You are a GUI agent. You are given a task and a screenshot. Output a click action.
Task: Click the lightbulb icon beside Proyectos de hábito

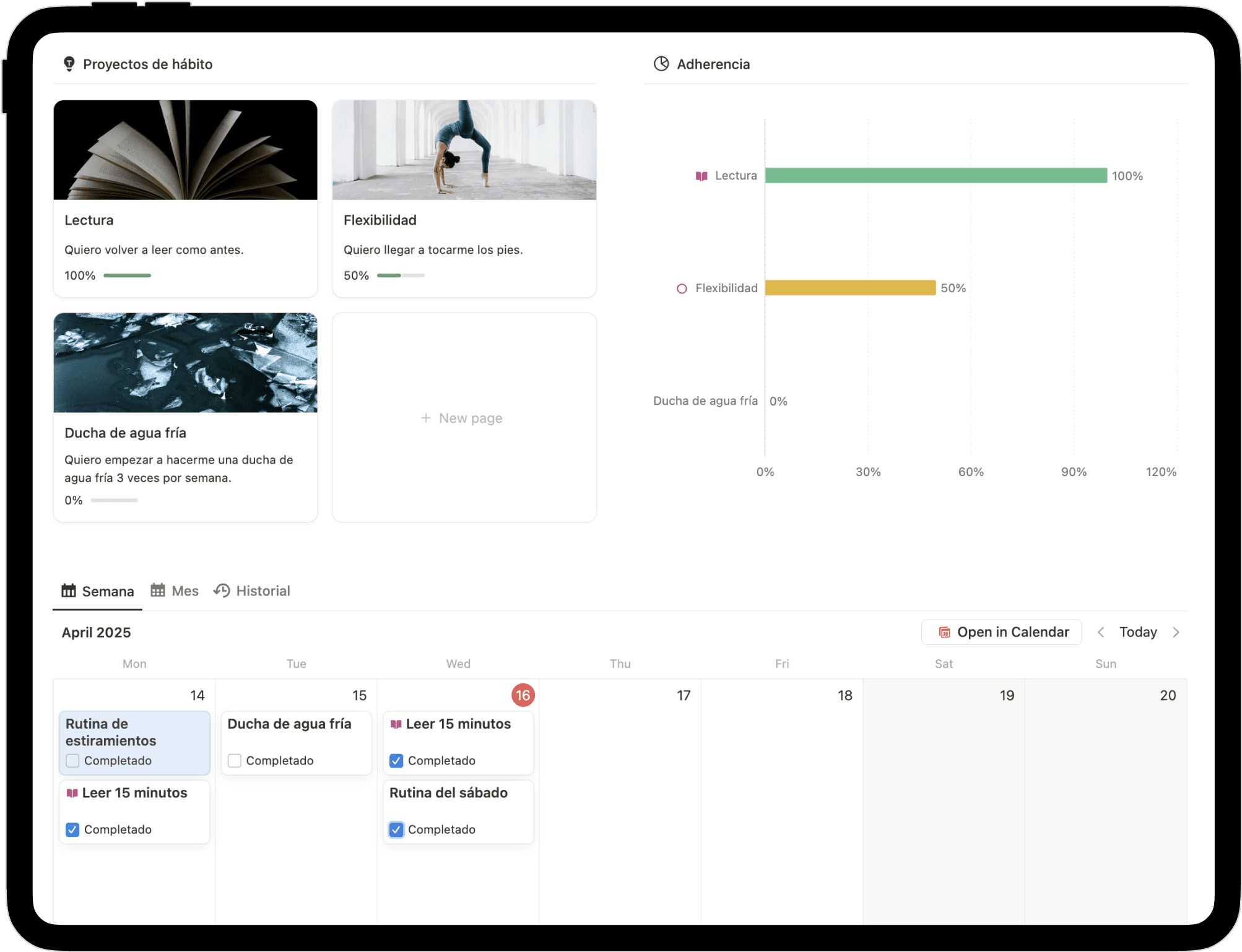pyautogui.click(x=69, y=64)
